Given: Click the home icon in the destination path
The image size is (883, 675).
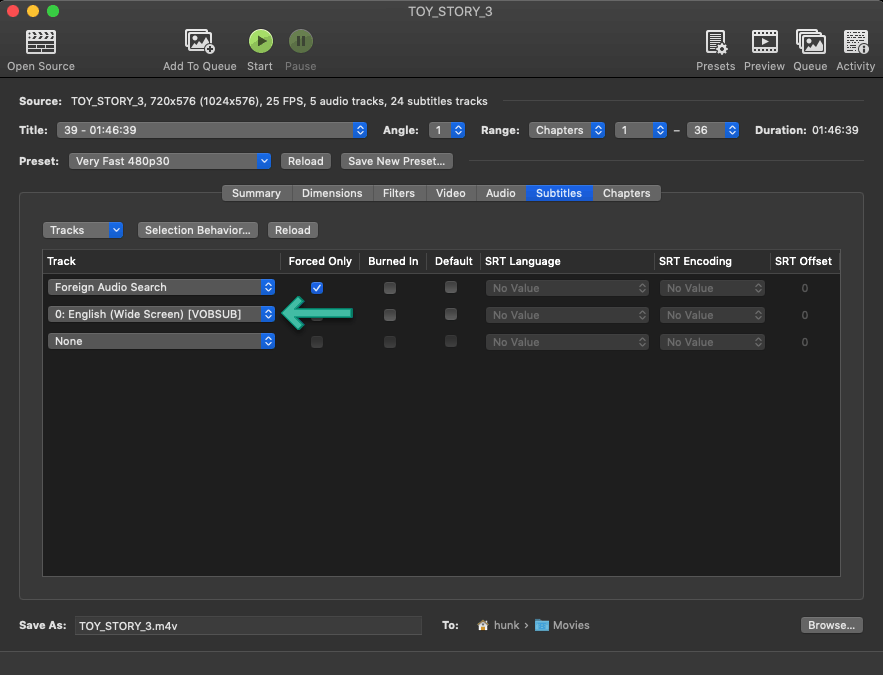Looking at the screenshot, I should tap(483, 625).
